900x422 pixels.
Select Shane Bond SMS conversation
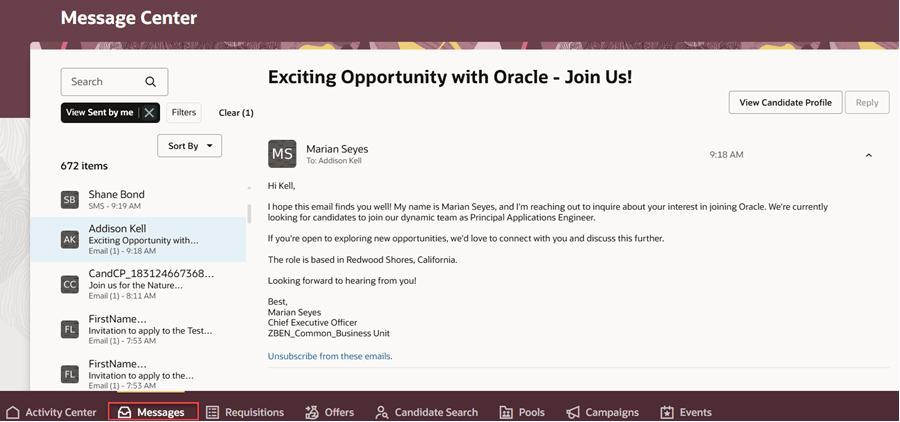pos(138,199)
